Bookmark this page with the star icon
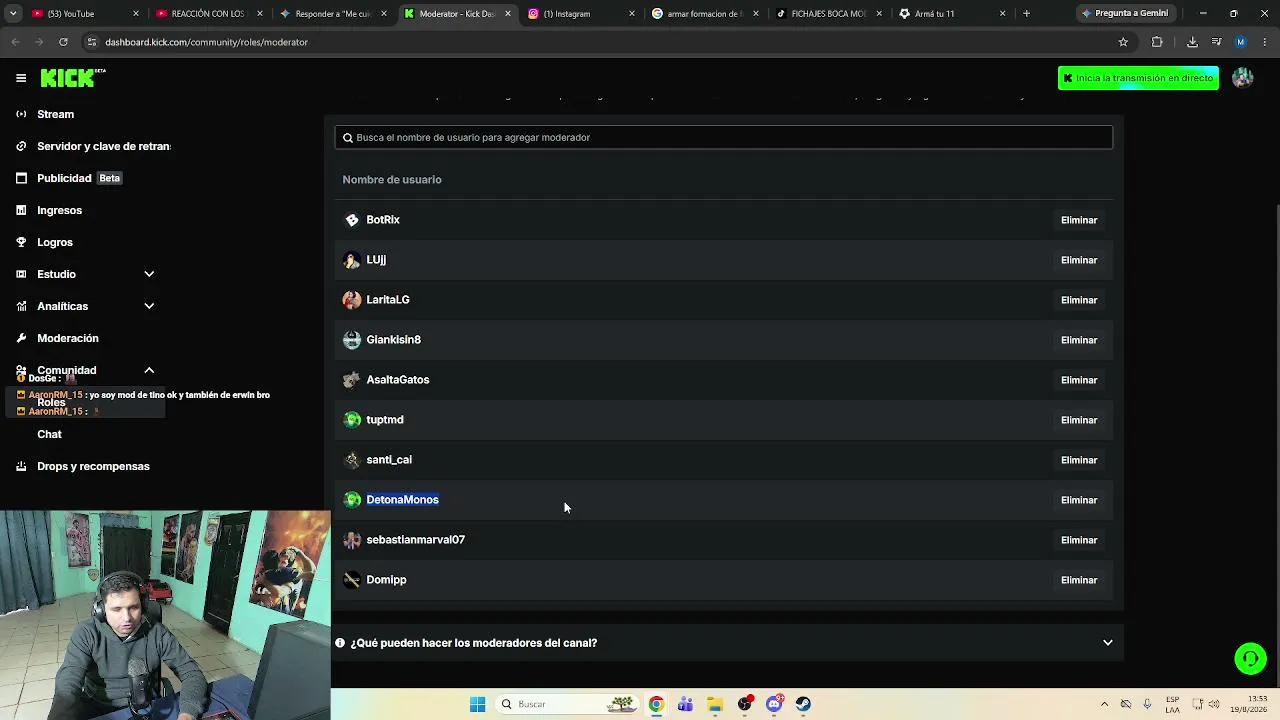Image resolution: width=1280 pixels, height=720 pixels. 1123,42
